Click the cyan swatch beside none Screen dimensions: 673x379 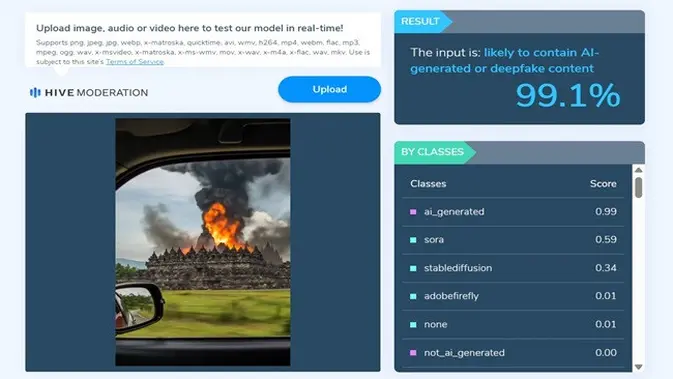tap(413, 324)
